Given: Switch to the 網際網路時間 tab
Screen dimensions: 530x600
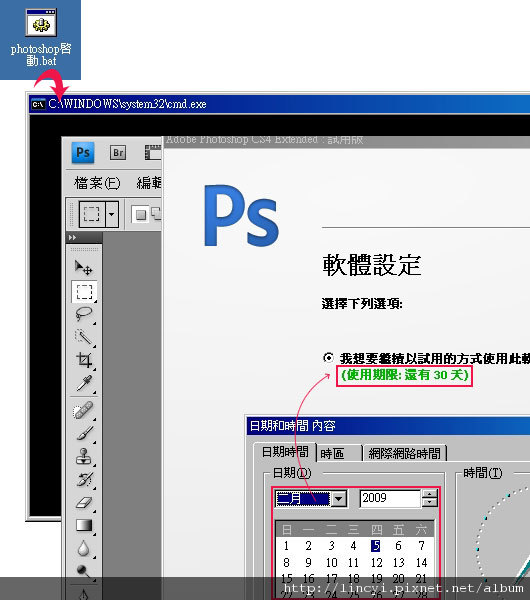Looking at the screenshot, I should 405,453.
